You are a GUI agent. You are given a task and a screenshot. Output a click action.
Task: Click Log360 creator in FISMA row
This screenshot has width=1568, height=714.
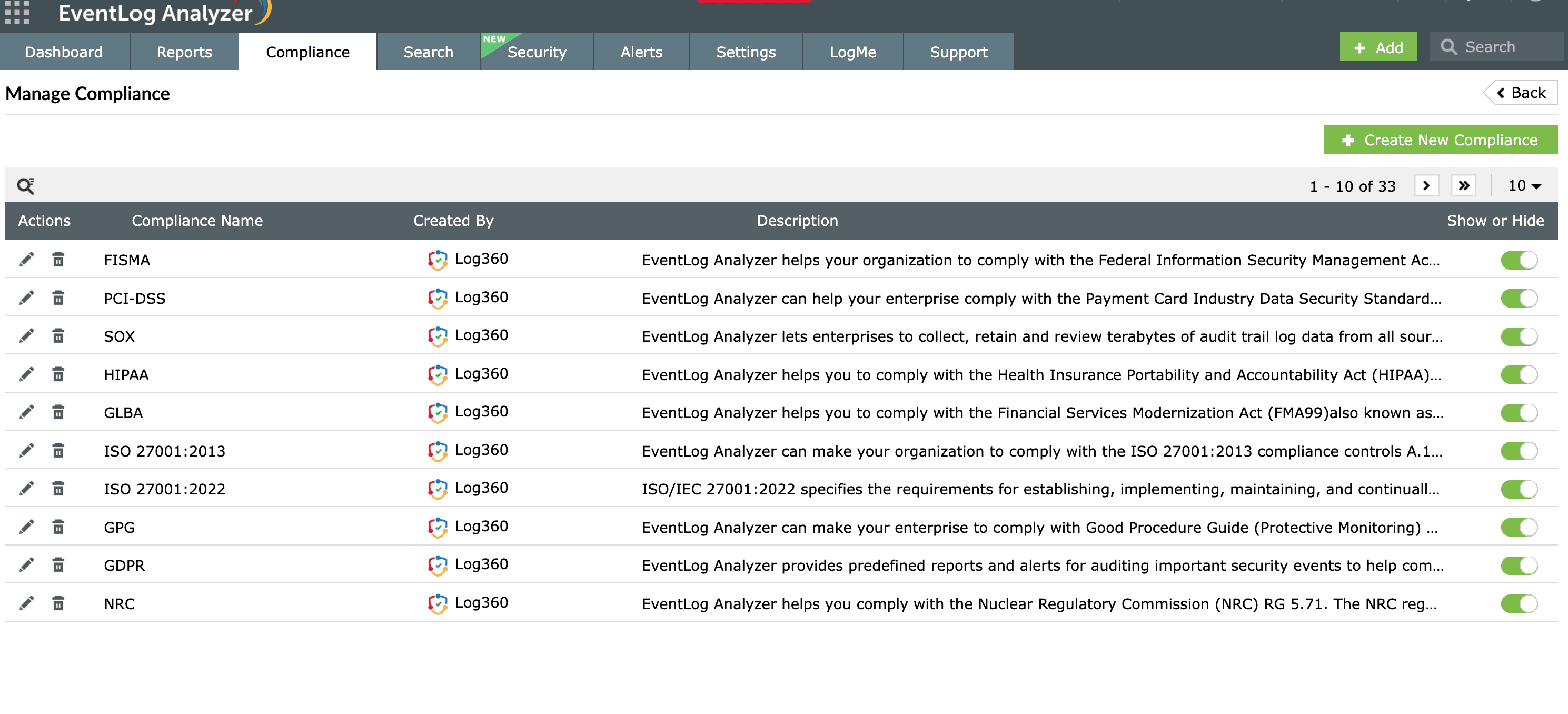[468, 259]
